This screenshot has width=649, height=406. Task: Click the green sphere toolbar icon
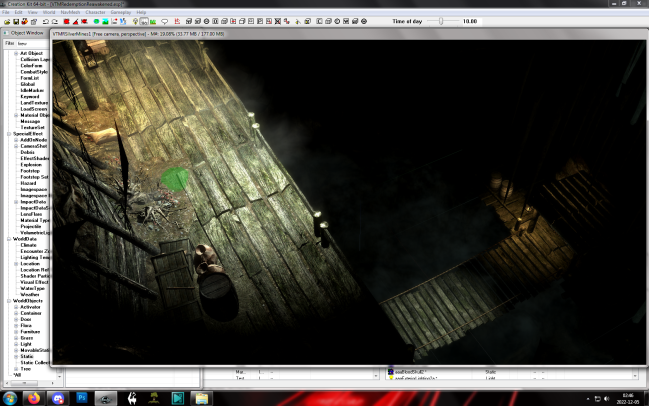(96, 21)
